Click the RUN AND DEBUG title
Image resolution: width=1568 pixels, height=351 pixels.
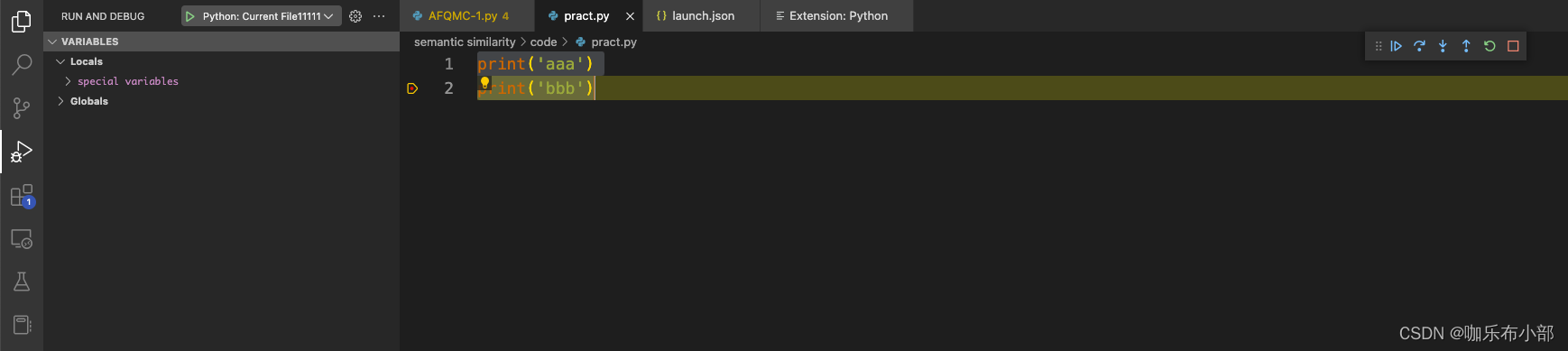(x=103, y=16)
